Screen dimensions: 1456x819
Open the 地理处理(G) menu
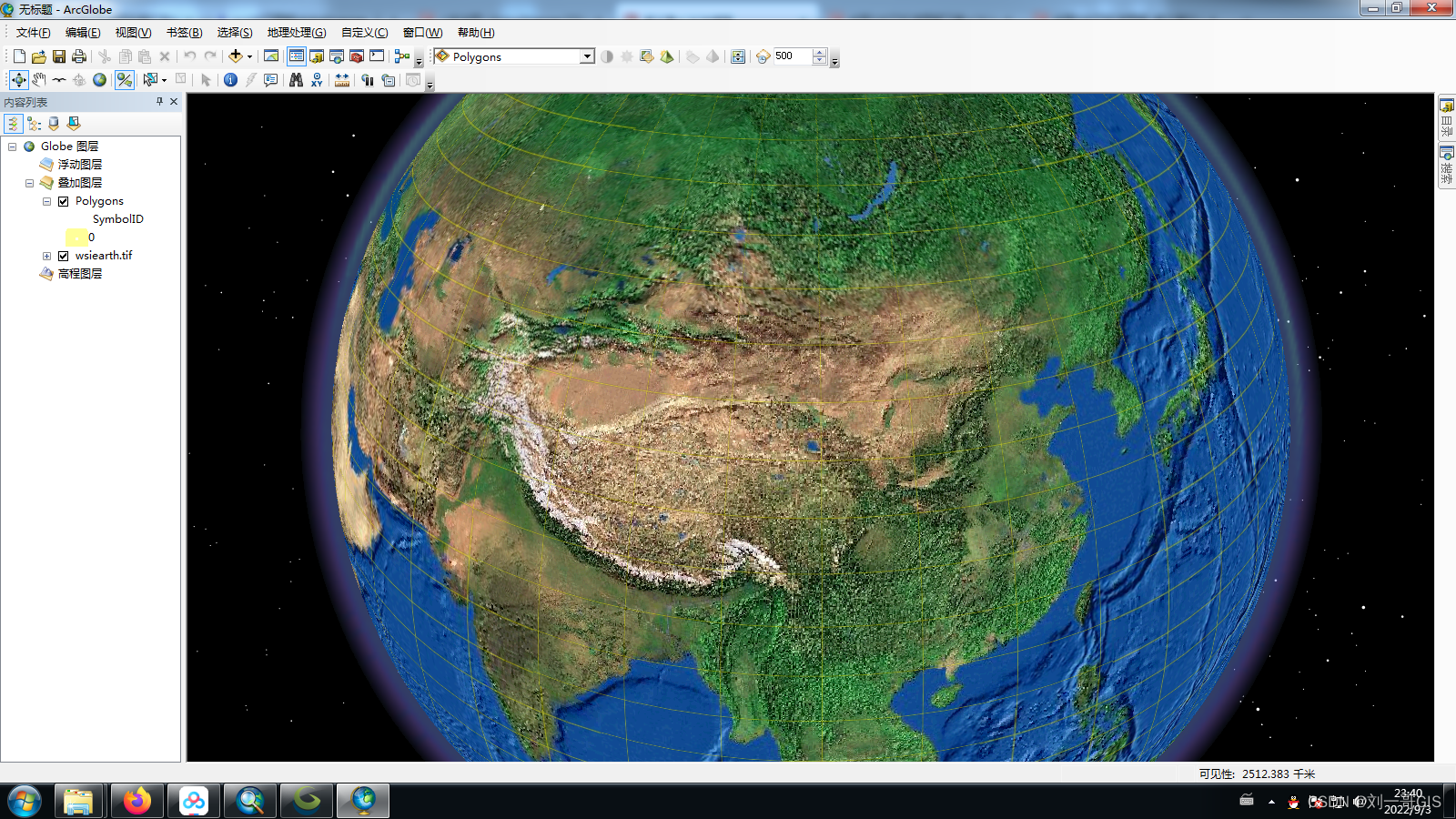297,33
